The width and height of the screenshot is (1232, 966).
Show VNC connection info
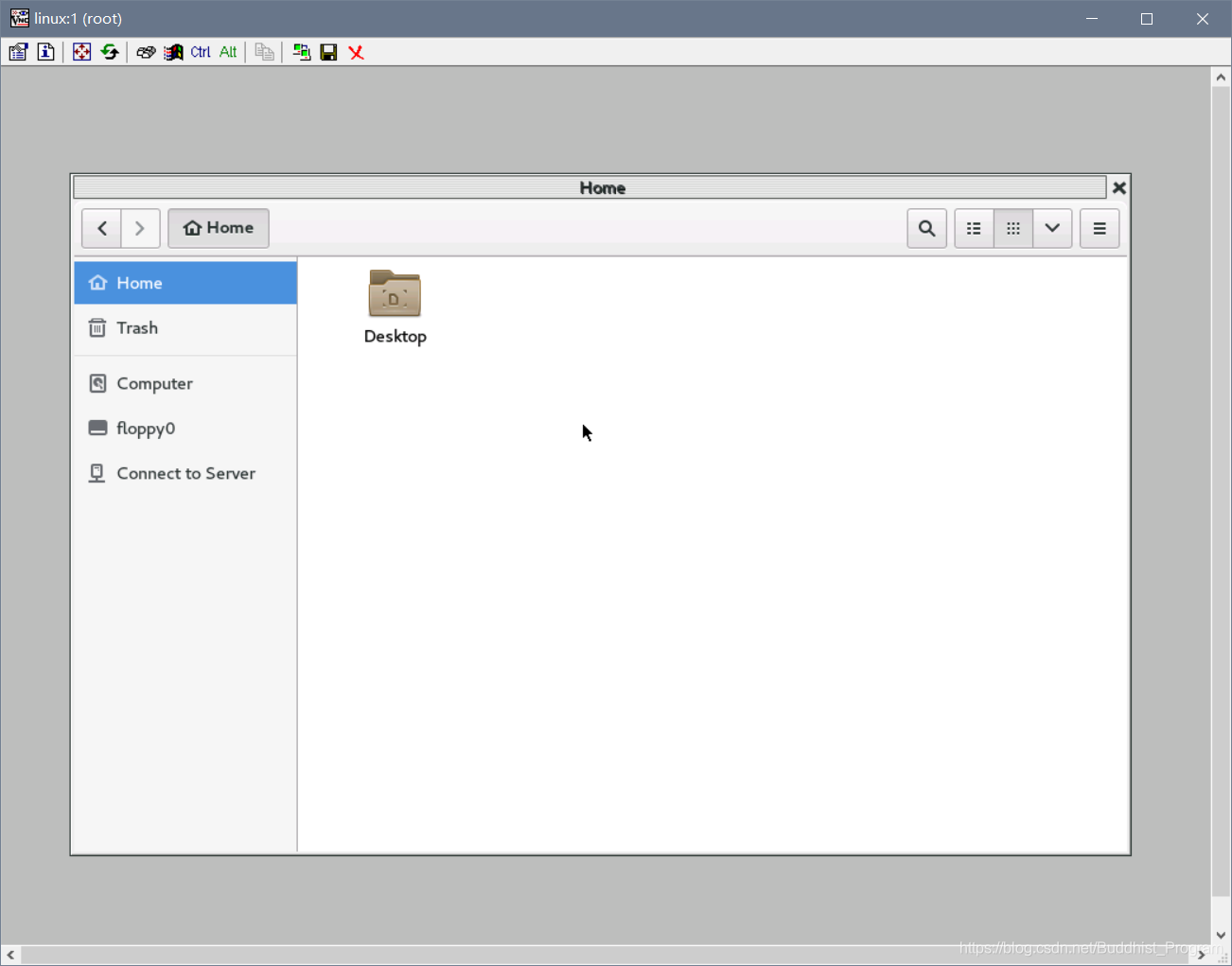[x=45, y=52]
